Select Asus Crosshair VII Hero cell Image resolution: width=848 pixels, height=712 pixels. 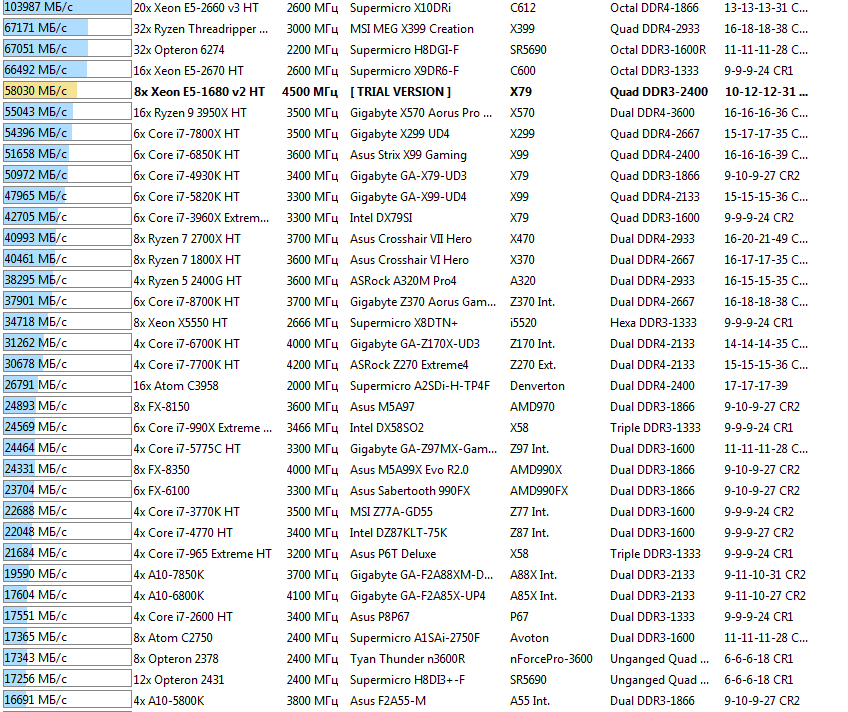[x=410, y=239]
